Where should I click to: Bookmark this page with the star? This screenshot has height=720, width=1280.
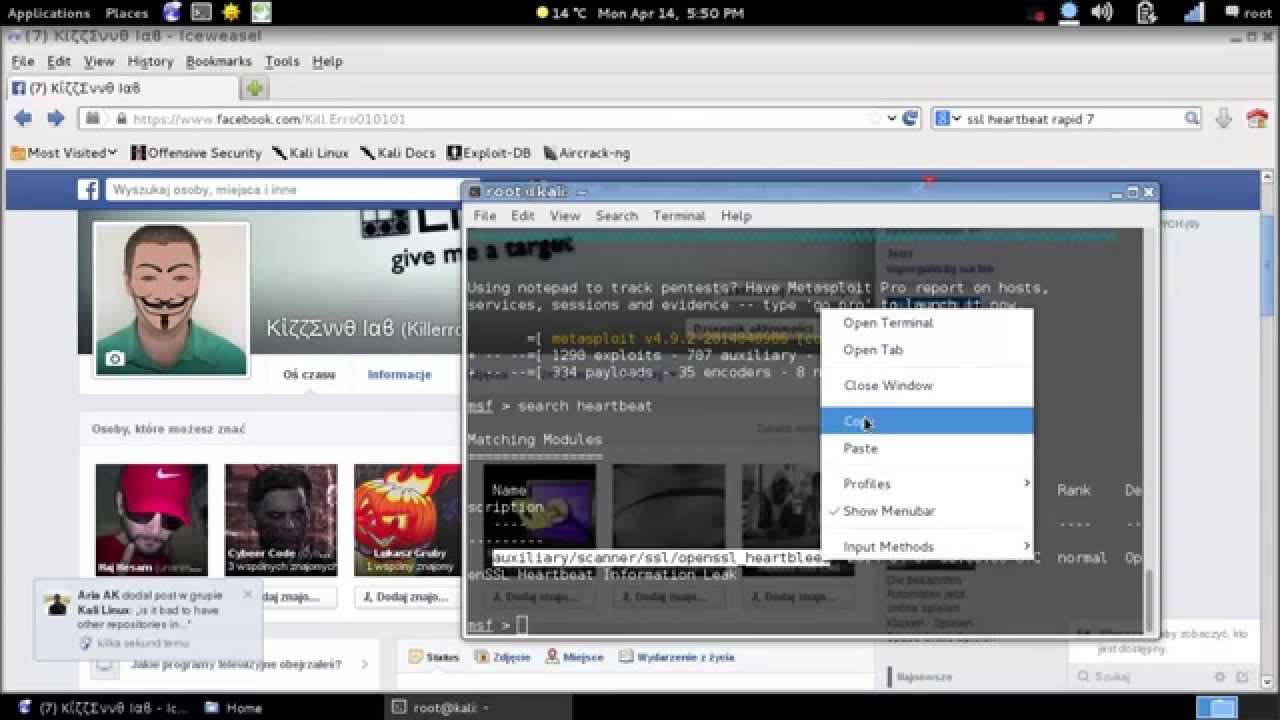[x=876, y=119]
